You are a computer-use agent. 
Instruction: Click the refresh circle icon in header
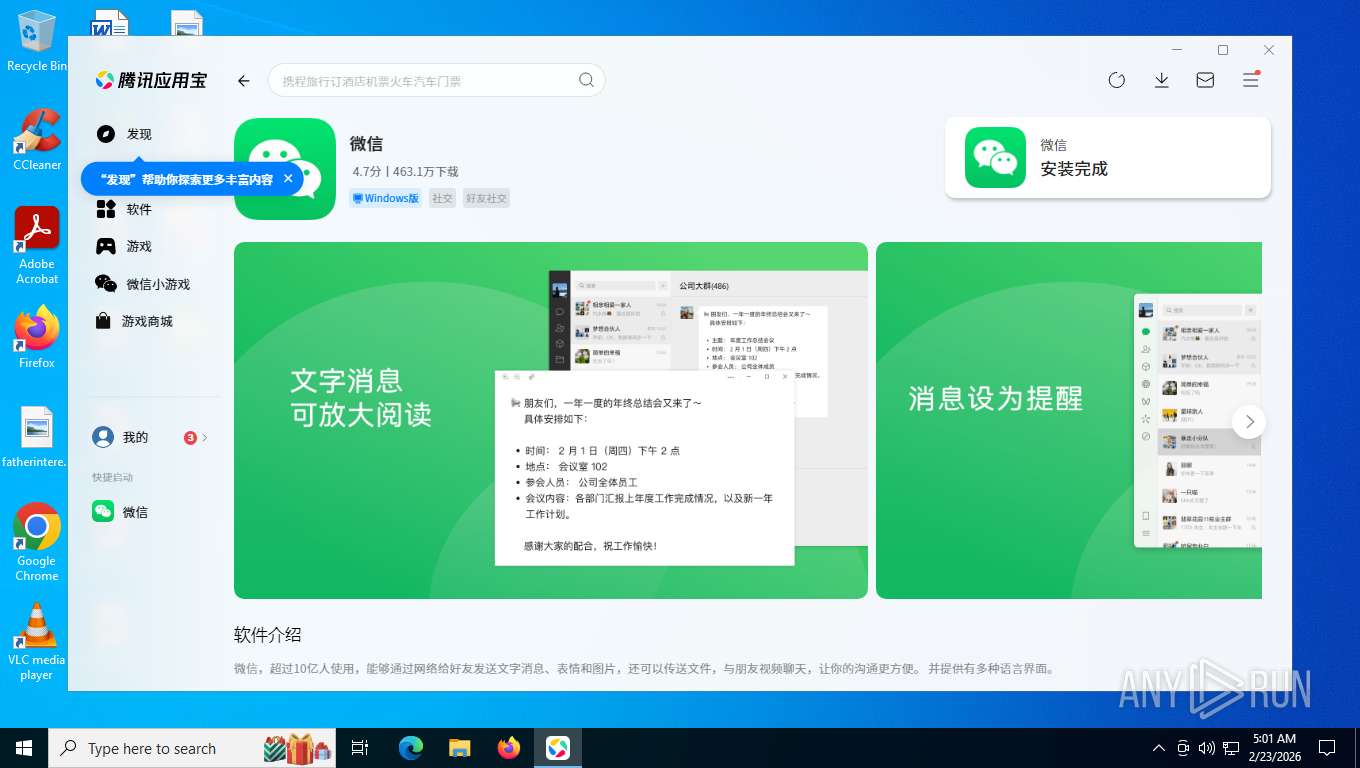(x=1117, y=80)
